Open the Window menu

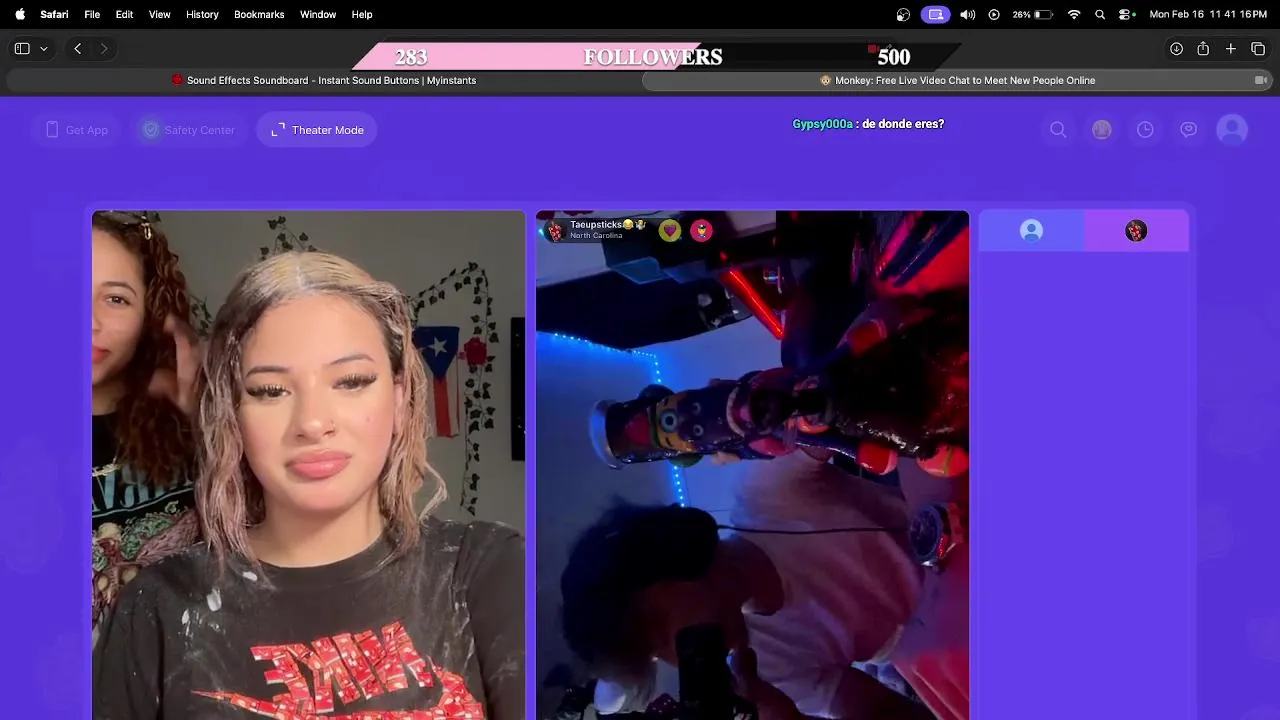click(318, 14)
